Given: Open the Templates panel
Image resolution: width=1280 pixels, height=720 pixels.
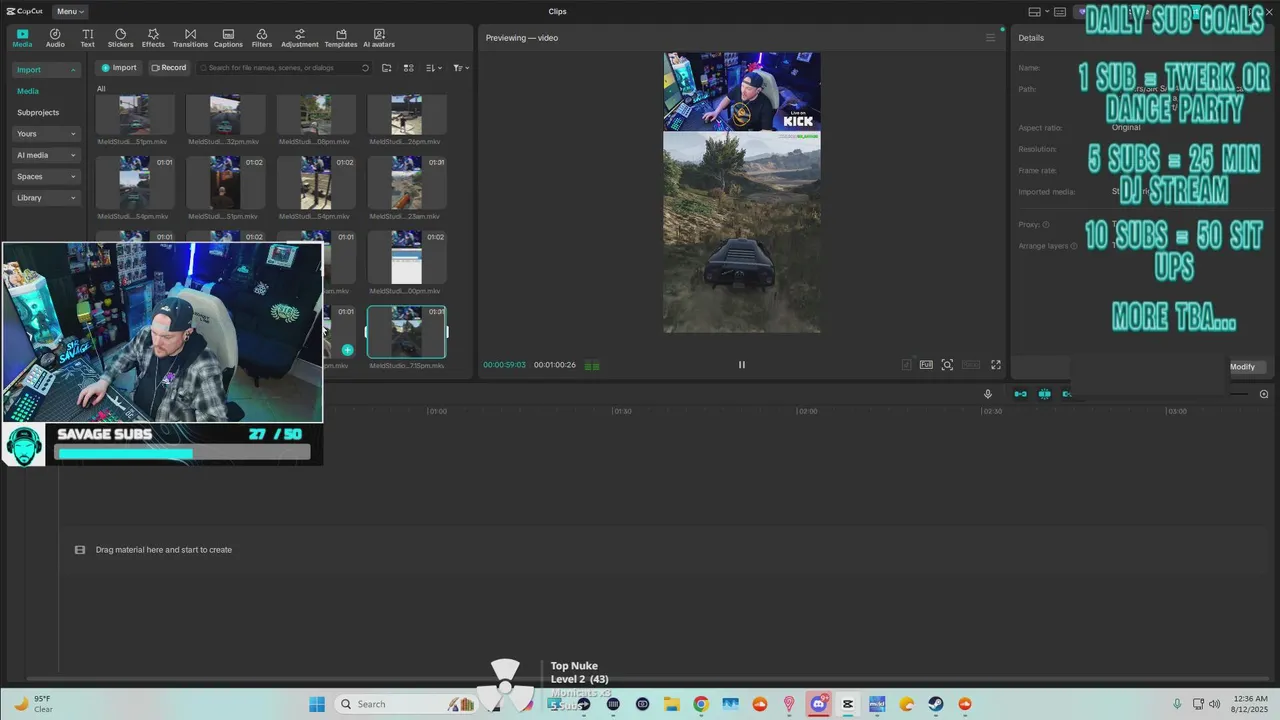Looking at the screenshot, I should tap(341, 38).
